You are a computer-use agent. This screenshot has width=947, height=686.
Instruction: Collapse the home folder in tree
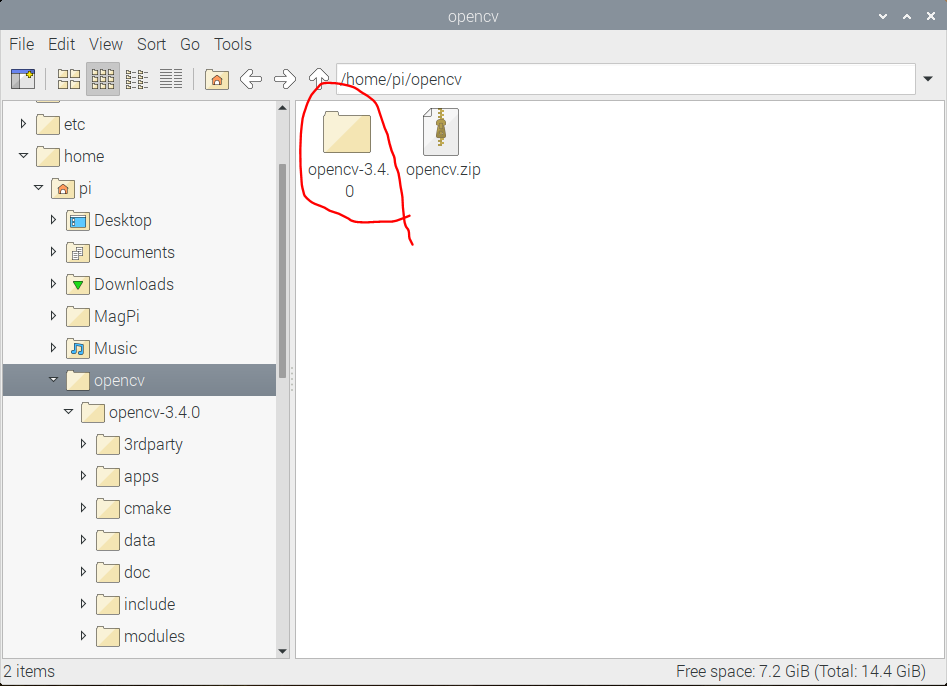pos(23,156)
